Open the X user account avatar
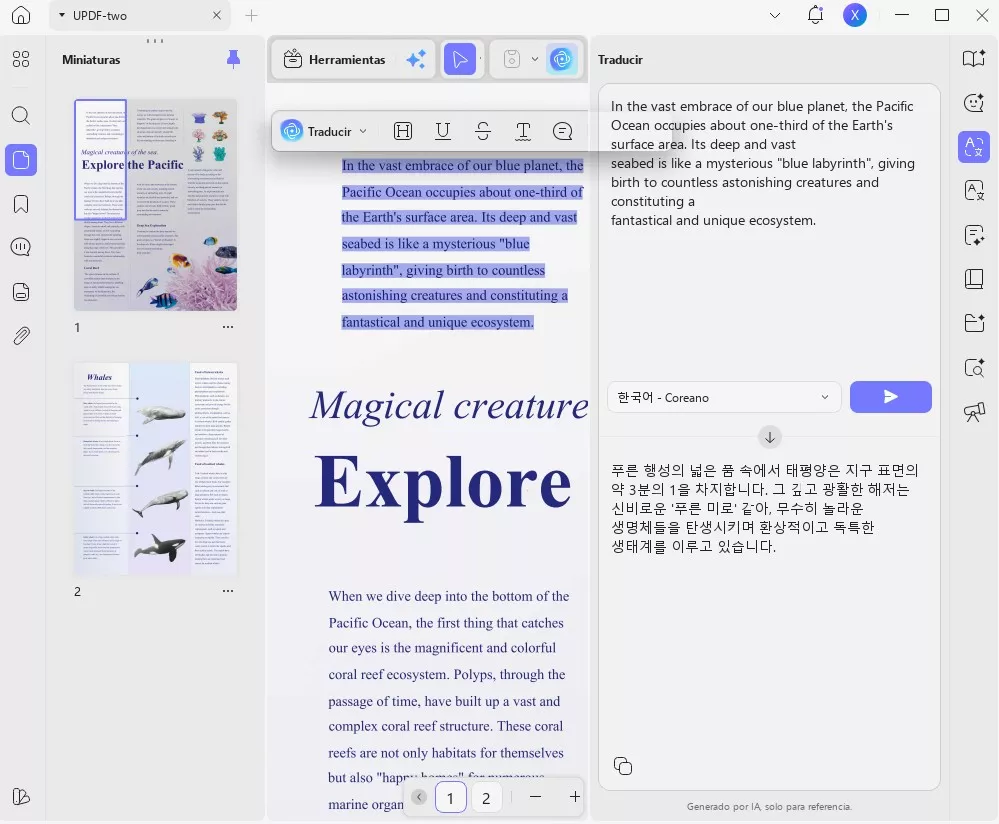This screenshot has width=999, height=824. (x=854, y=15)
